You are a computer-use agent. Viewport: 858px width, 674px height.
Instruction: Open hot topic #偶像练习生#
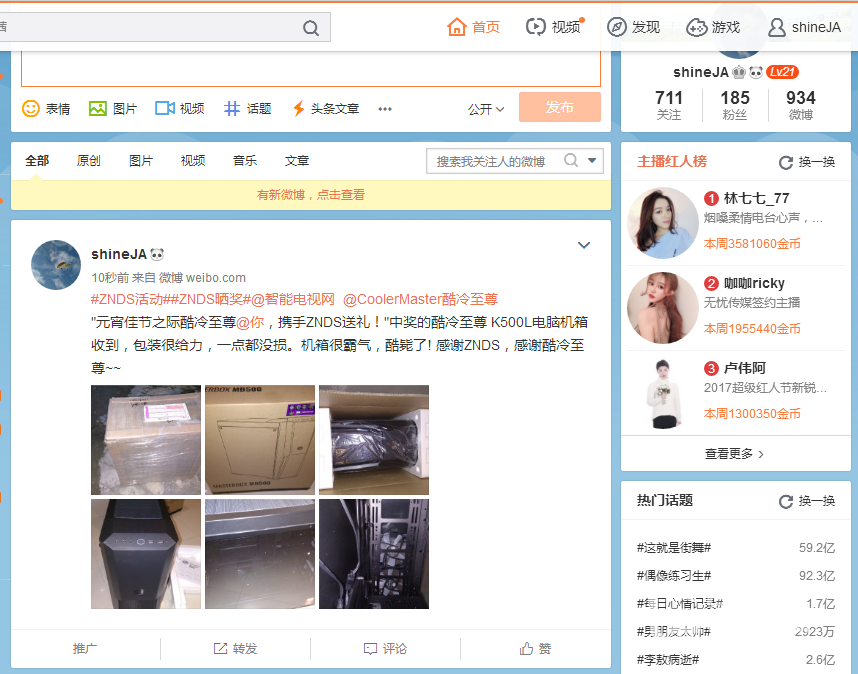click(x=674, y=576)
